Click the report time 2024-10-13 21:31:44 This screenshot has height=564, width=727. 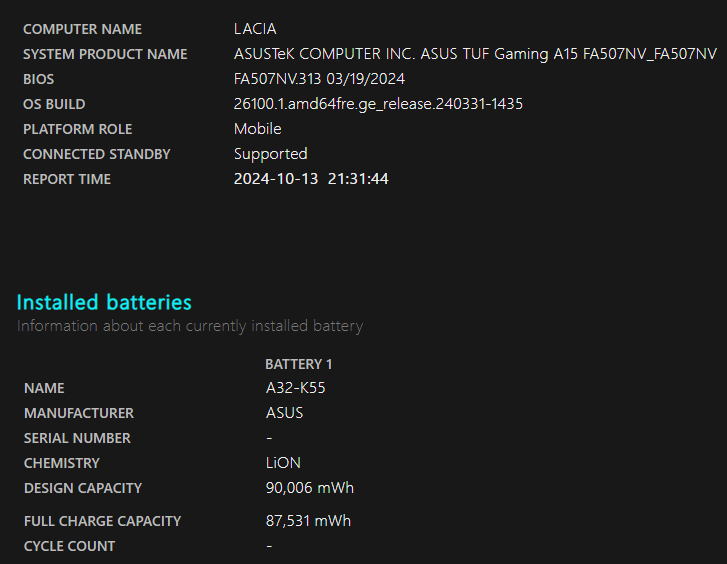[311, 179]
